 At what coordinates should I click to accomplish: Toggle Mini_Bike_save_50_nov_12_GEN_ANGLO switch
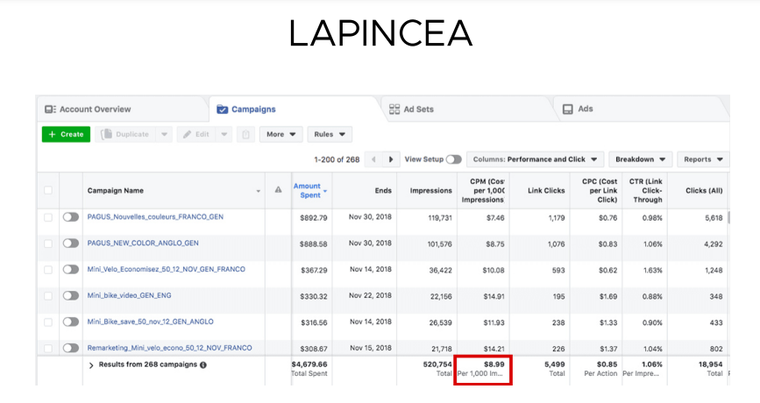click(71, 322)
